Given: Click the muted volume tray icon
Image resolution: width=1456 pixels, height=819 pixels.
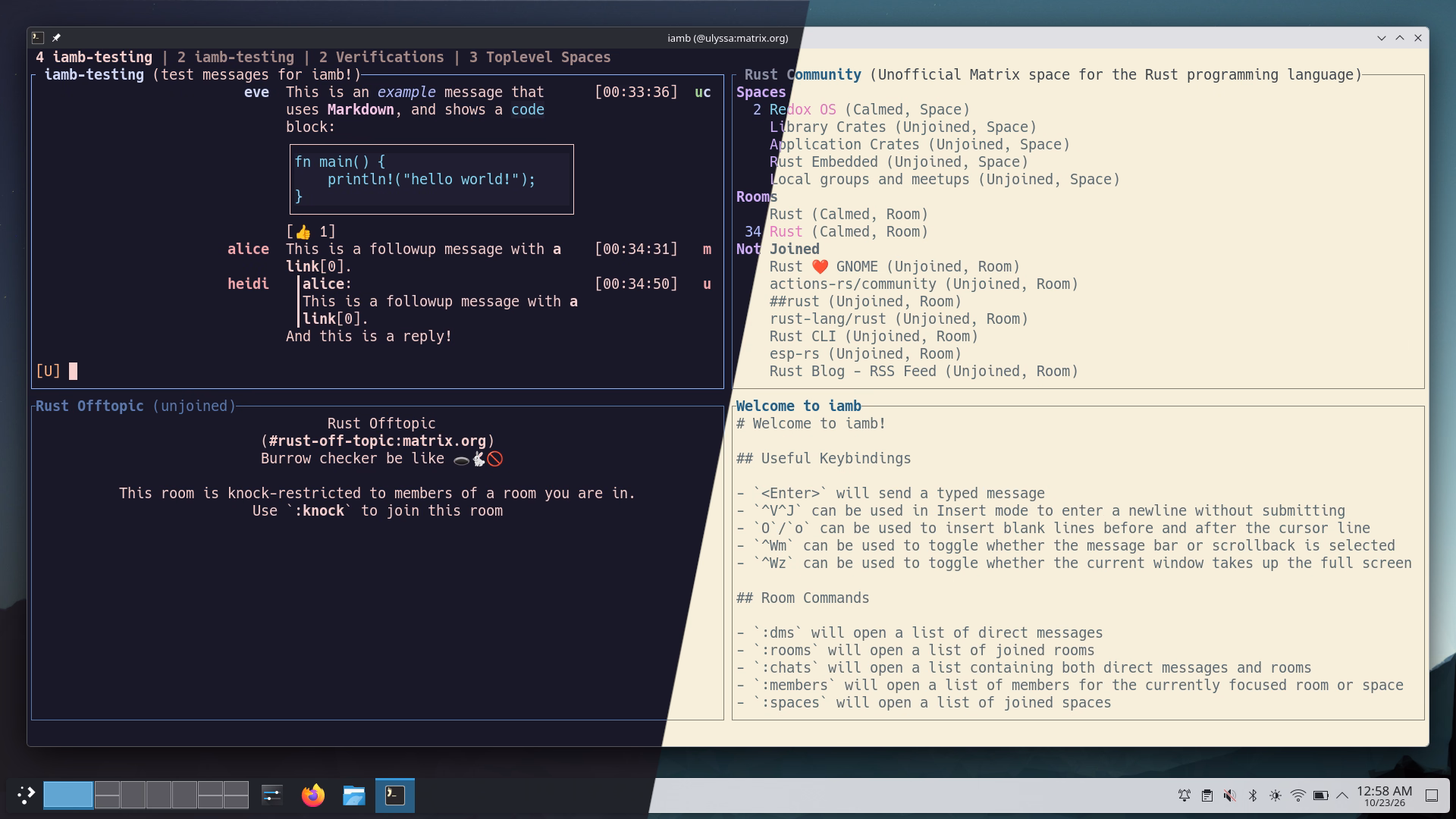Looking at the screenshot, I should click(x=1229, y=795).
